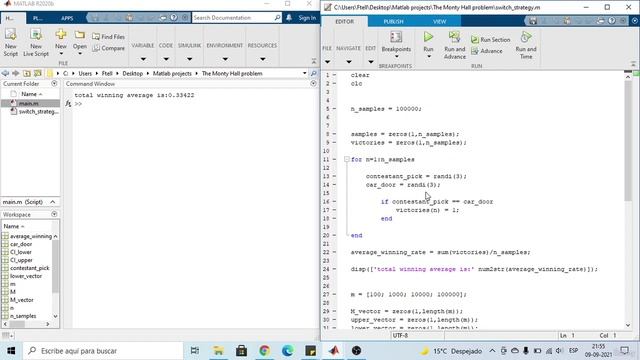Collapse the for loop code fold
Screen dimensions: 640x360
[x=347, y=160]
